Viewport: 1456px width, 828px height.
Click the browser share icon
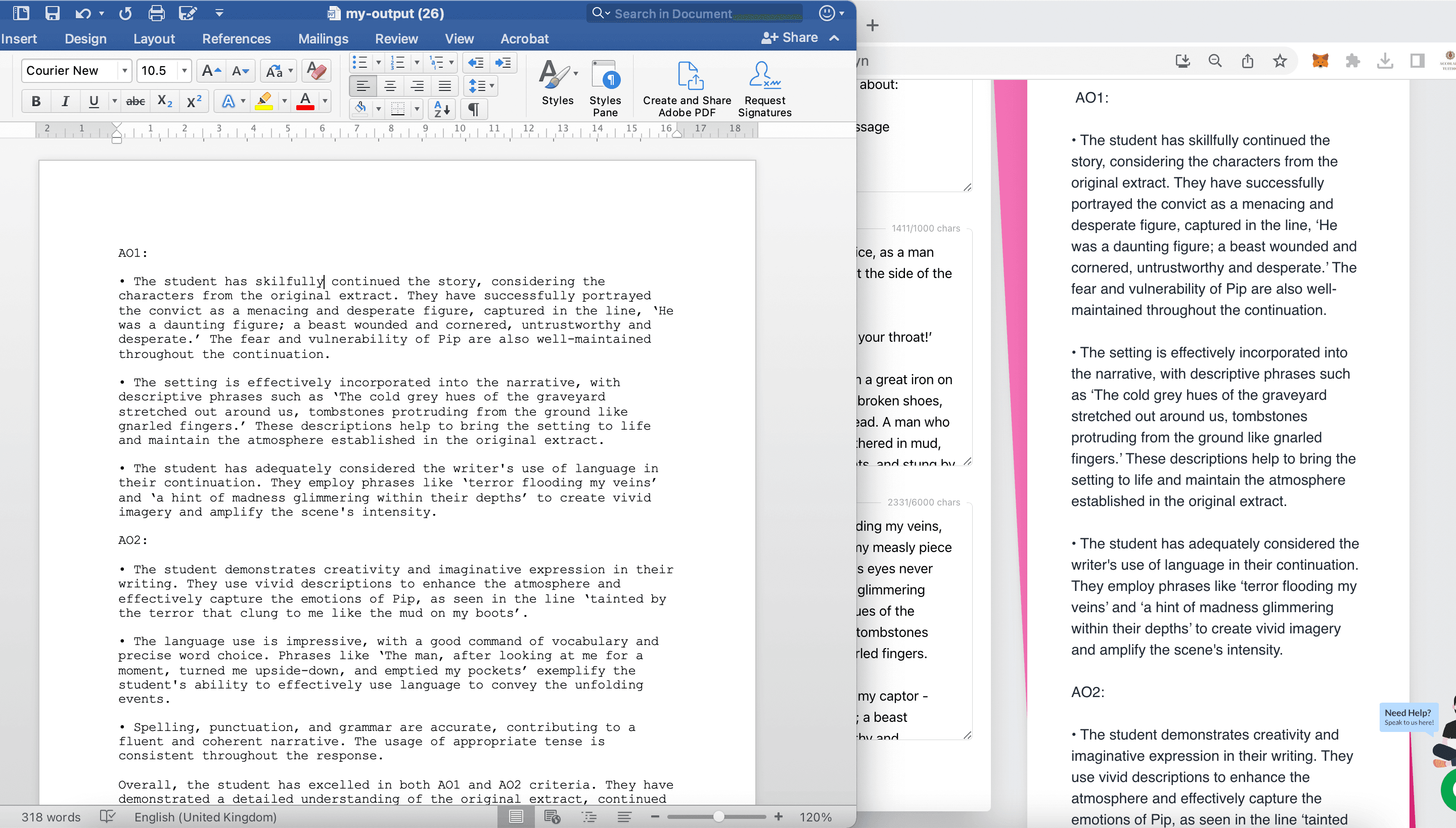(x=1247, y=60)
